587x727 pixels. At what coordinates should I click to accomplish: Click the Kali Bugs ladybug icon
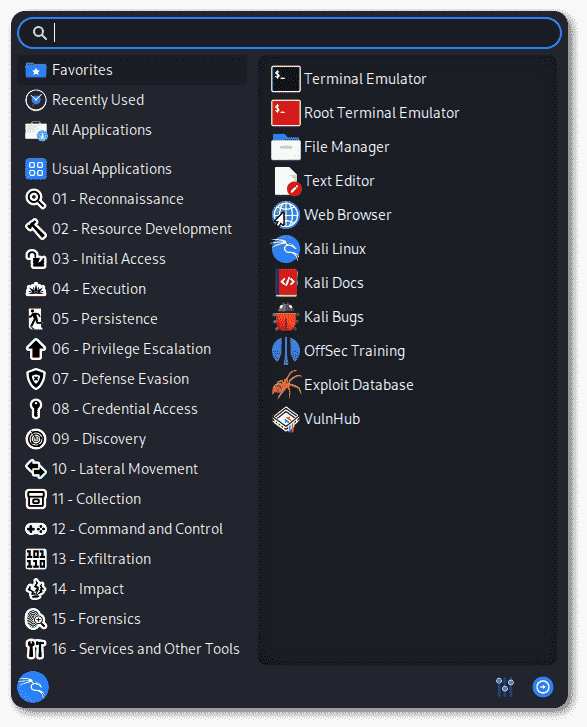tap(286, 317)
